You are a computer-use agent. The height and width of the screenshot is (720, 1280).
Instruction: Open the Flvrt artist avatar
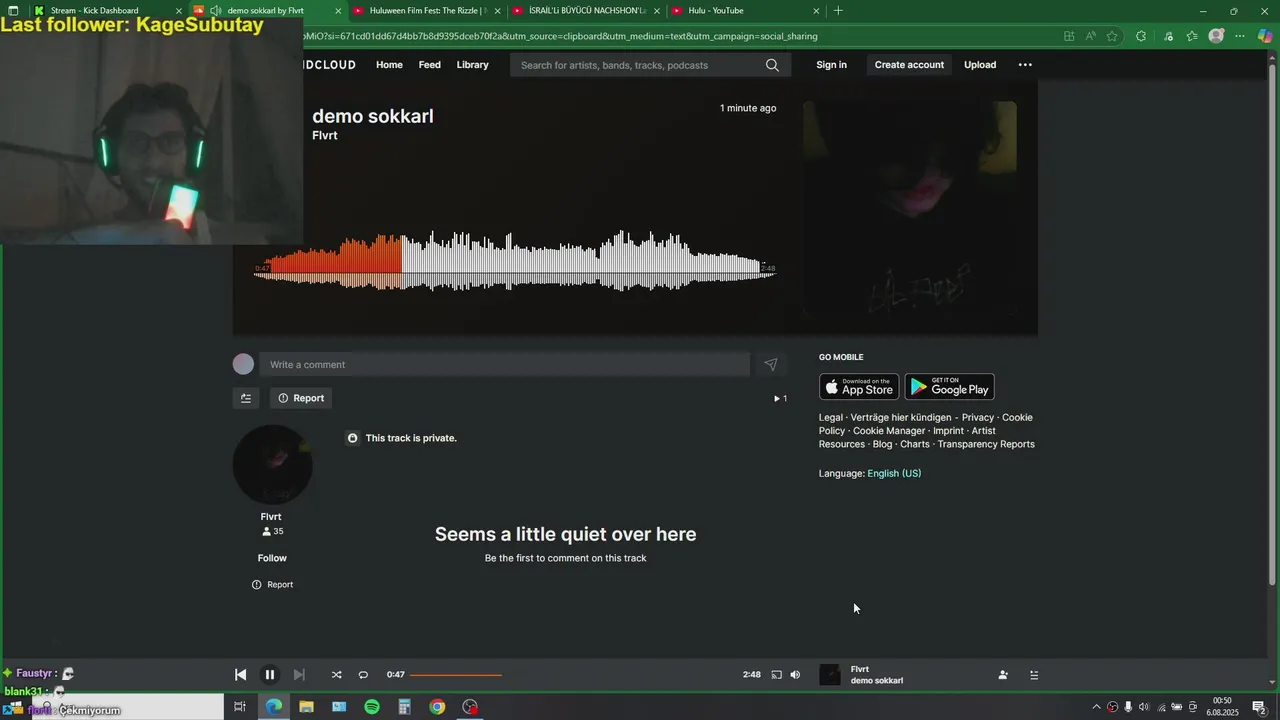click(x=272, y=465)
